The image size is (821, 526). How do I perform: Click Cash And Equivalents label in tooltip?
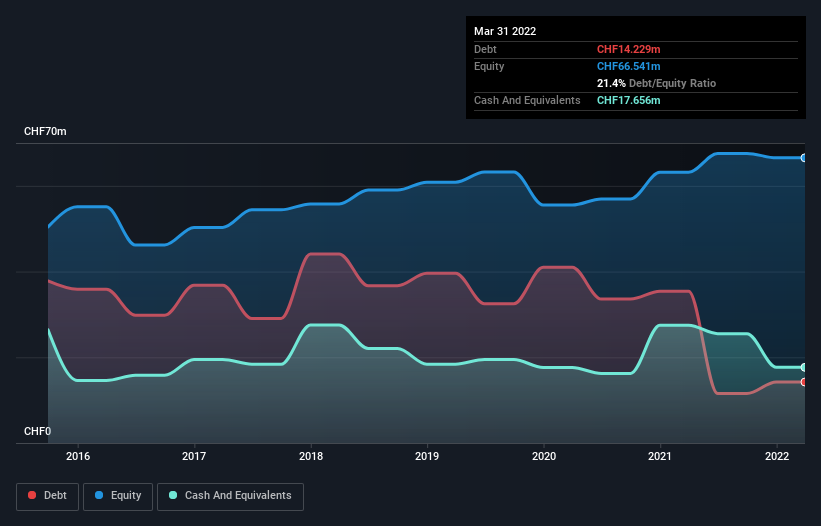click(x=527, y=100)
